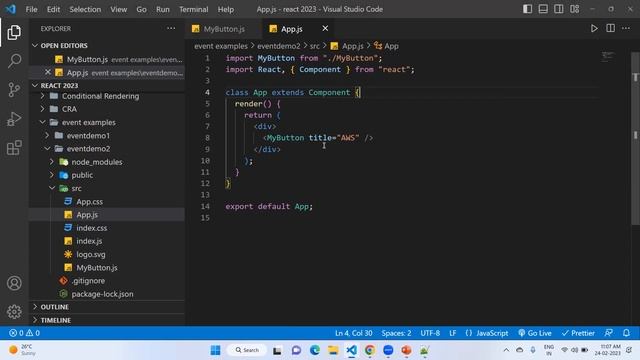Open notifications bell in status bar
Screen dimensions: 640x360
626,333
